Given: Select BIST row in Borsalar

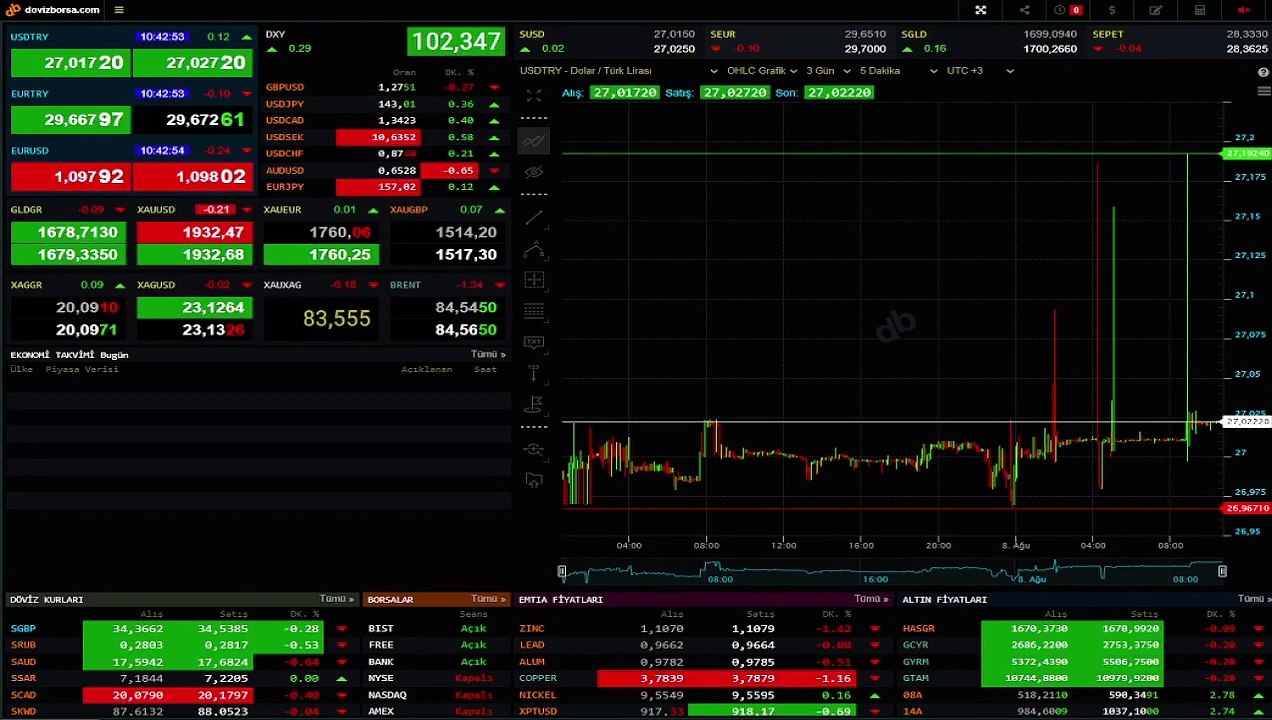Looking at the screenshot, I should (436, 629).
